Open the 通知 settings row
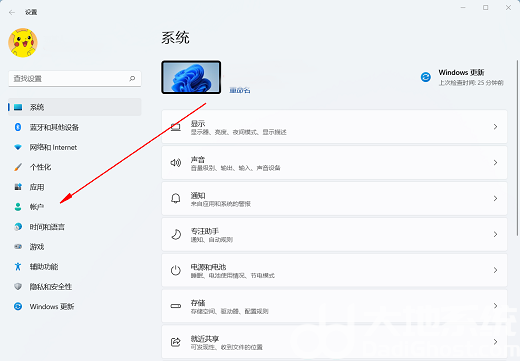520x361 pixels. [x=334, y=198]
